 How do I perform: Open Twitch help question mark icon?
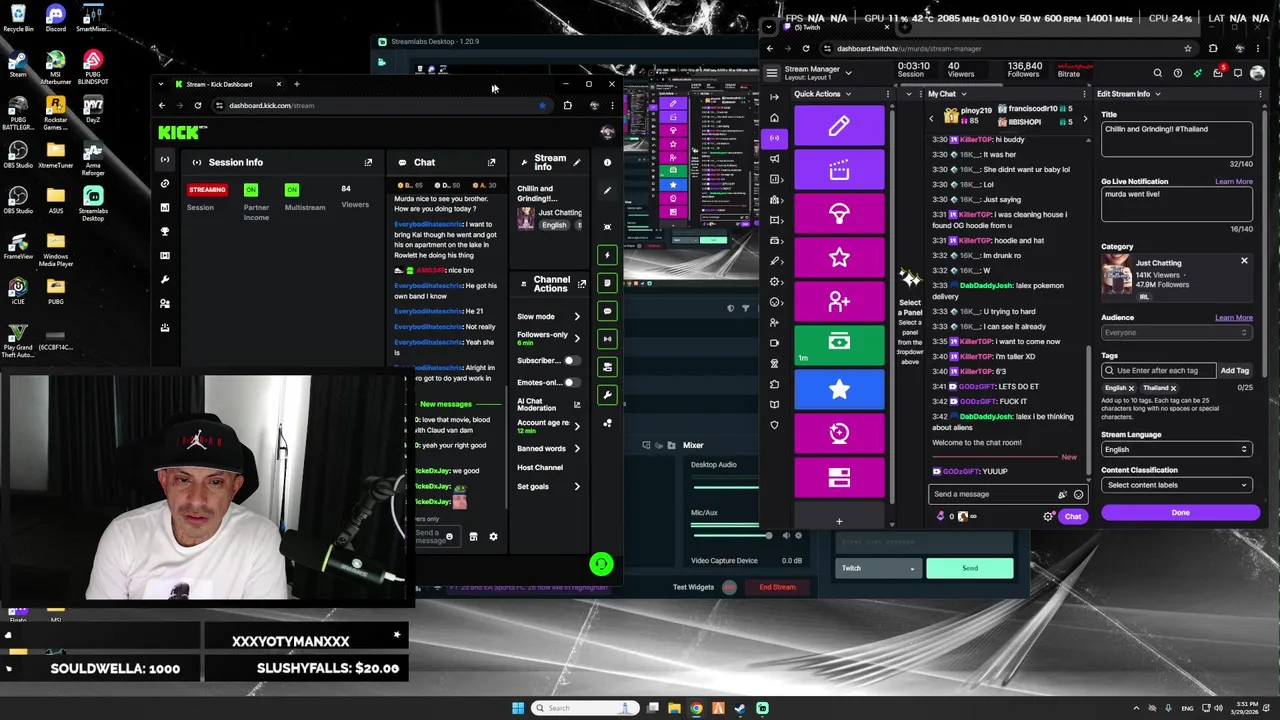coord(1177,73)
